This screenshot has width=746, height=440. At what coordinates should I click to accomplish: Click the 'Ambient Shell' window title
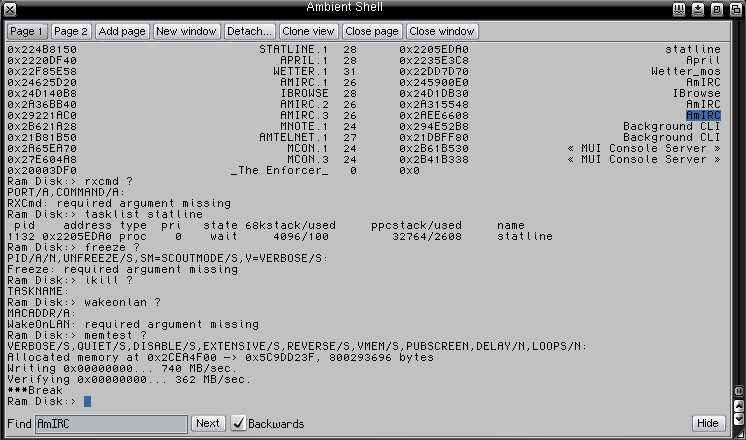(x=344, y=7)
